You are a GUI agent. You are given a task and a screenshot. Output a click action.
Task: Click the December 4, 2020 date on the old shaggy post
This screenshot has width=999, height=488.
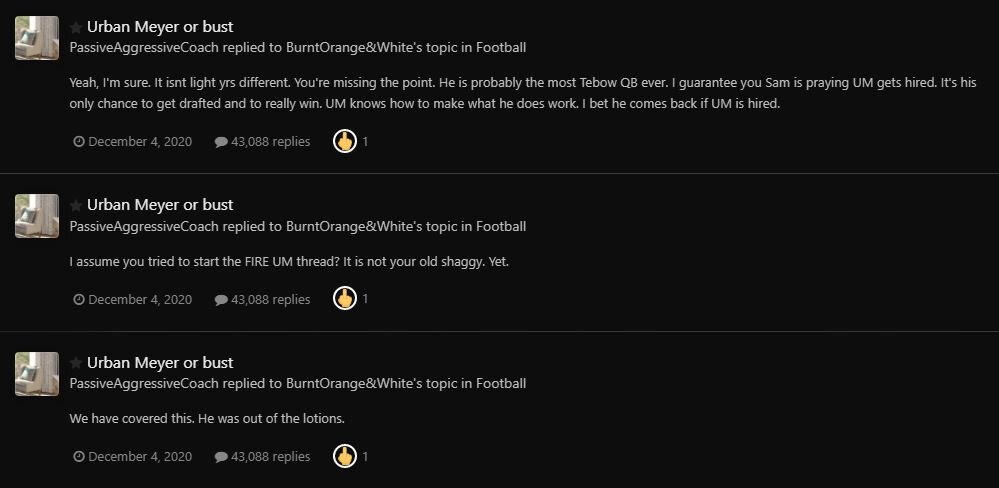click(x=139, y=299)
